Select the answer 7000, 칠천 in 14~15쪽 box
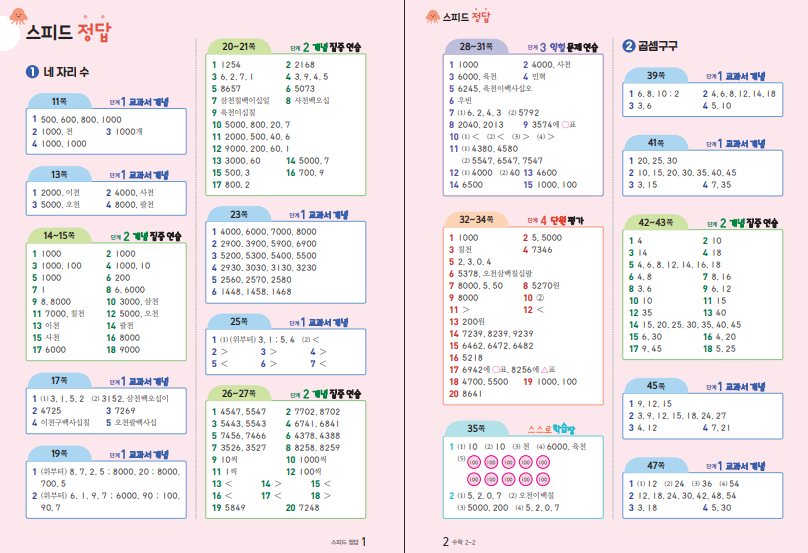 point(65,313)
